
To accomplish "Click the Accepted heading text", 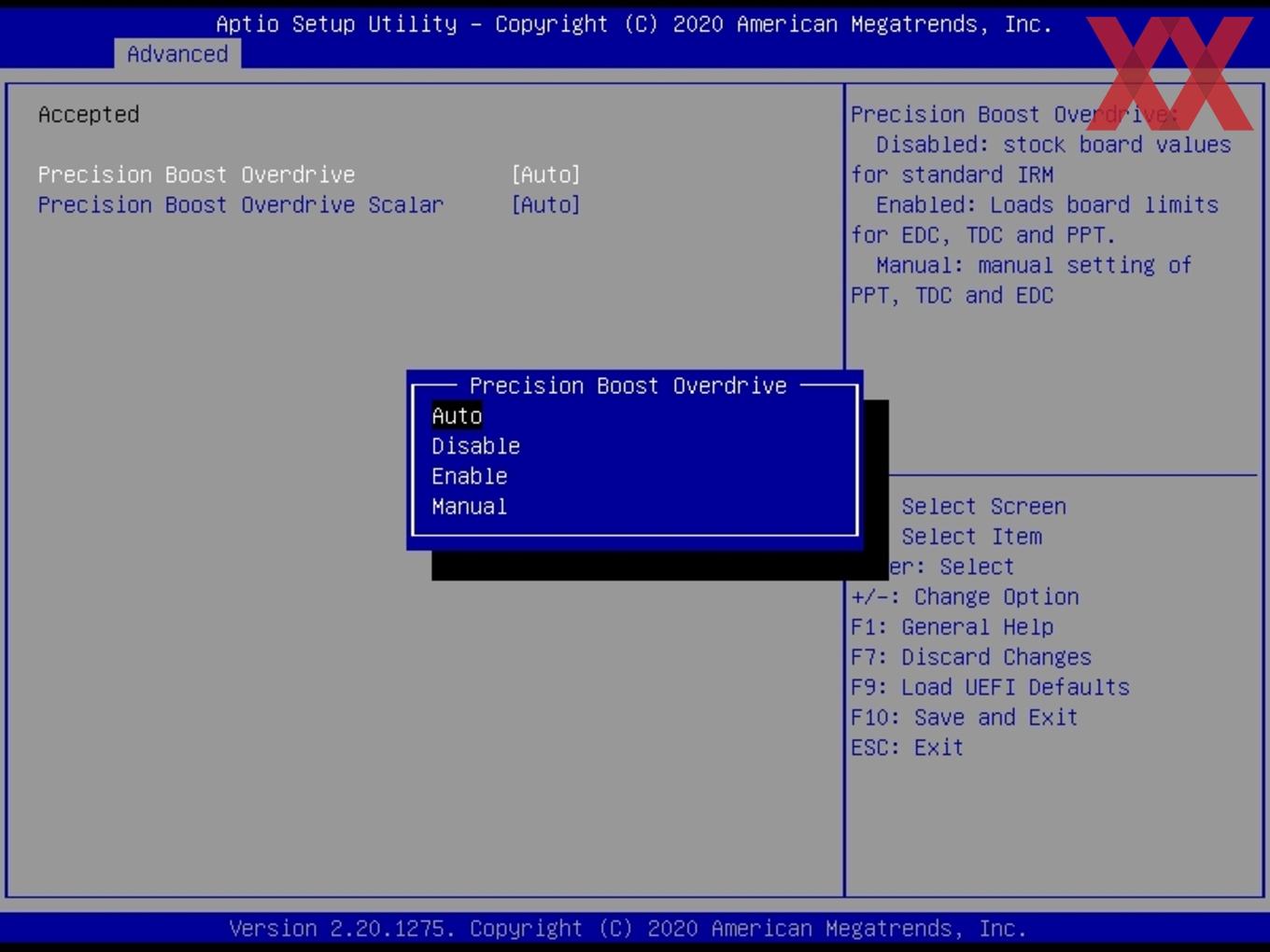I will [x=89, y=115].
